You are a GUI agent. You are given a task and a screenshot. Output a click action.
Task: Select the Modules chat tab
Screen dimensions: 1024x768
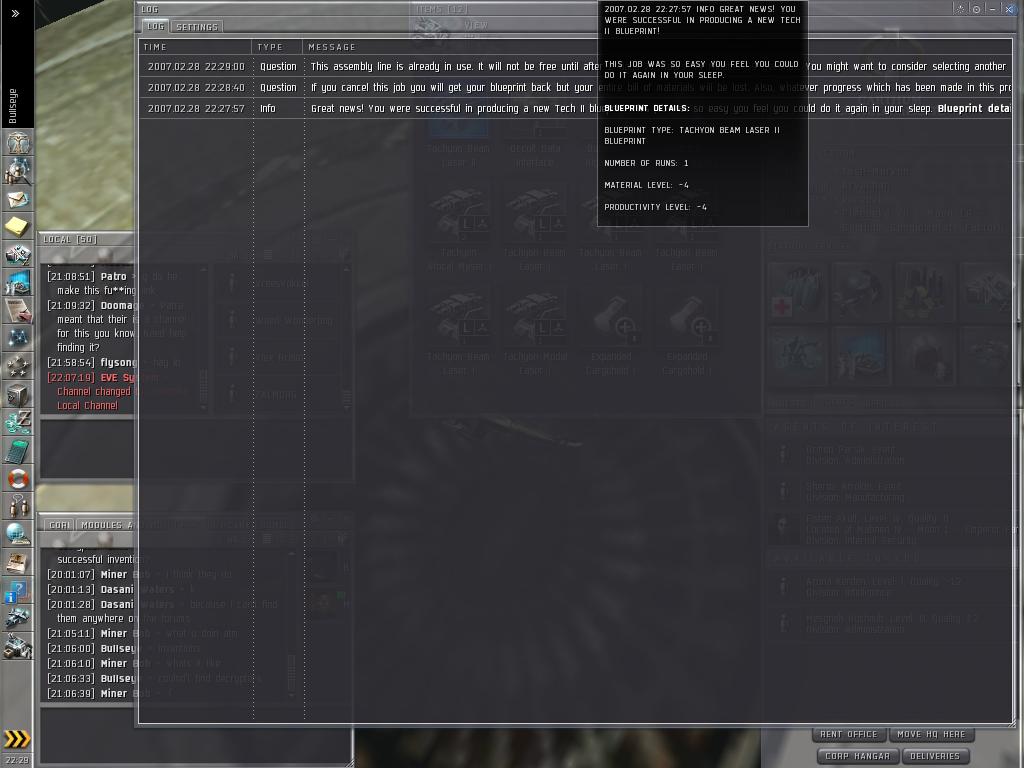click(x=103, y=525)
